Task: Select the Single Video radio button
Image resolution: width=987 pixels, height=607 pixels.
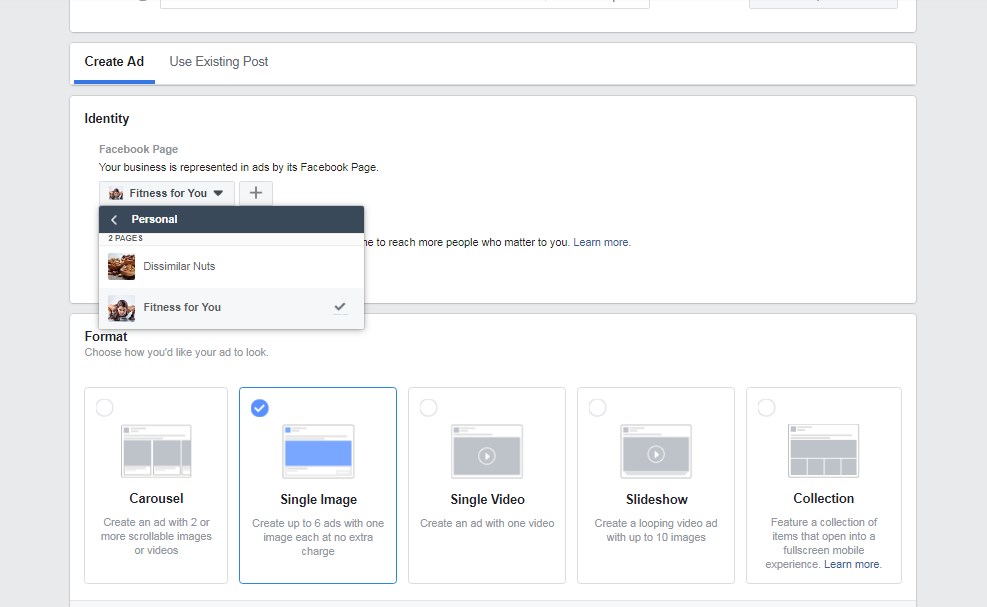Action: pyautogui.click(x=428, y=407)
